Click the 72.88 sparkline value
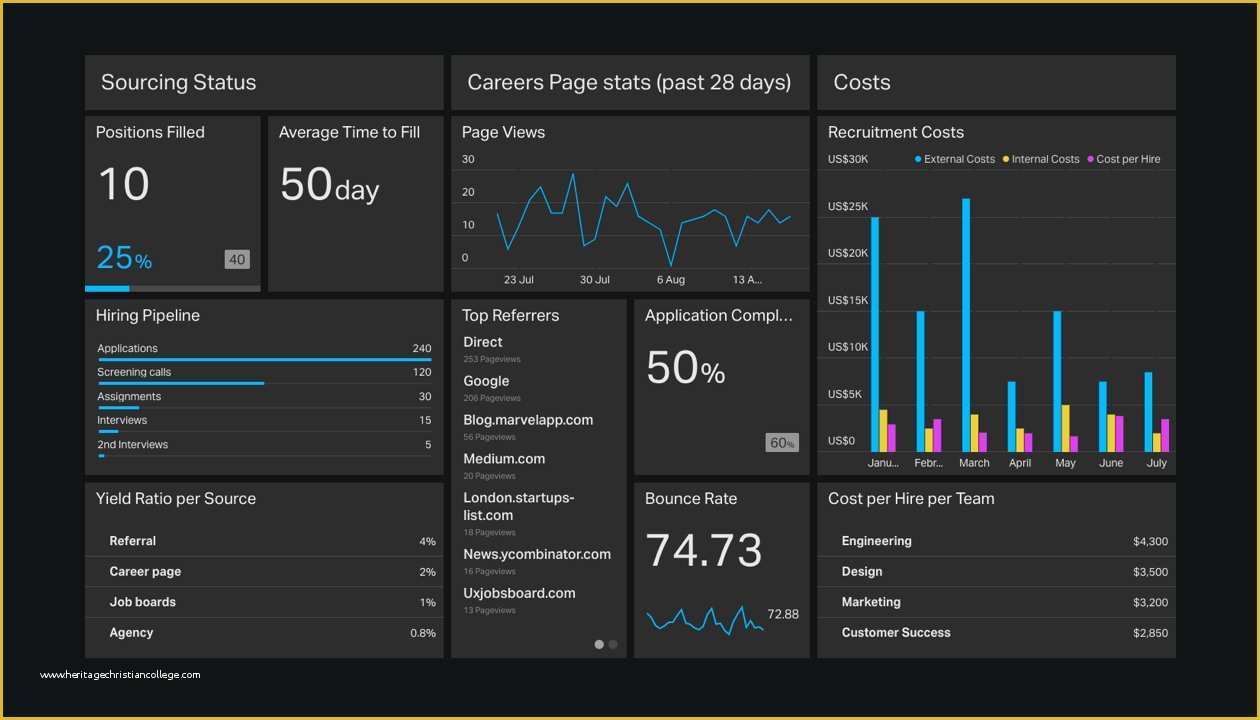Image resolution: width=1260 pixels, height=720 pixels. tap(783, 614)
